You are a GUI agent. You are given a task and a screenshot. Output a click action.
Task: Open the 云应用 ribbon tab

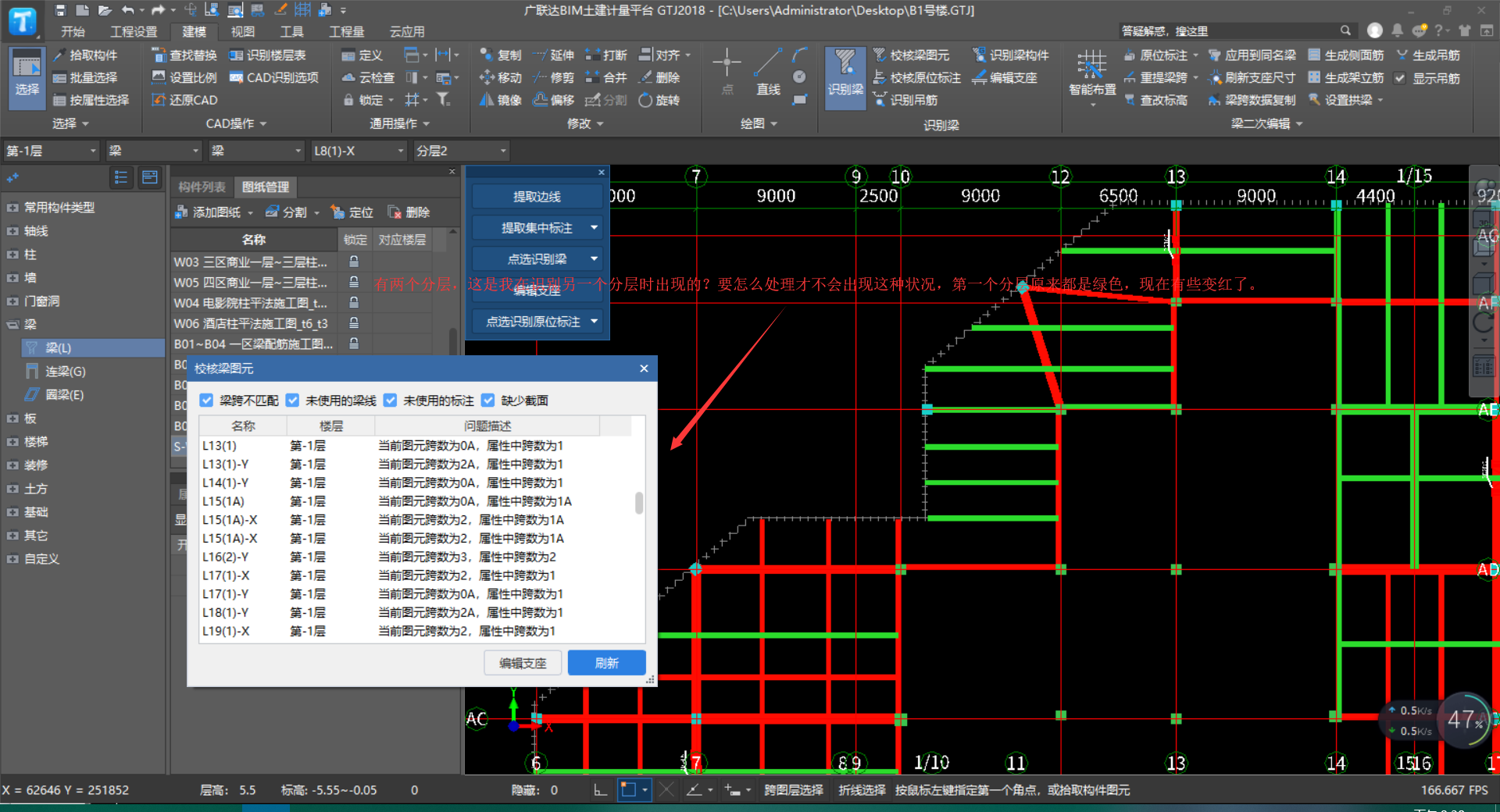click(407, 31)
